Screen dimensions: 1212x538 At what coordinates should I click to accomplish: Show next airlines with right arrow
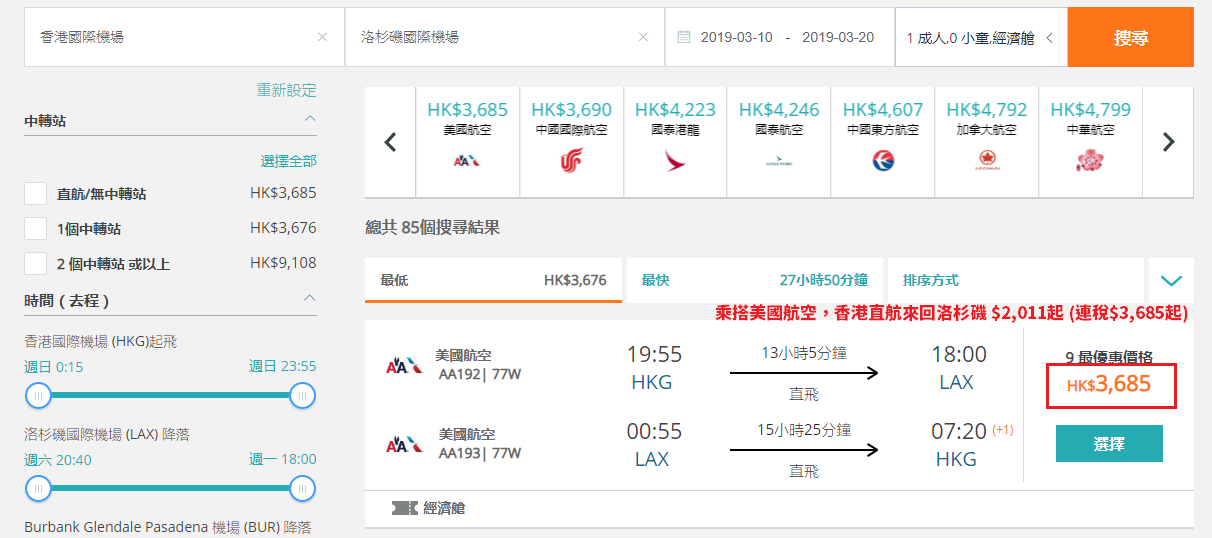(x=1168, y=142)
